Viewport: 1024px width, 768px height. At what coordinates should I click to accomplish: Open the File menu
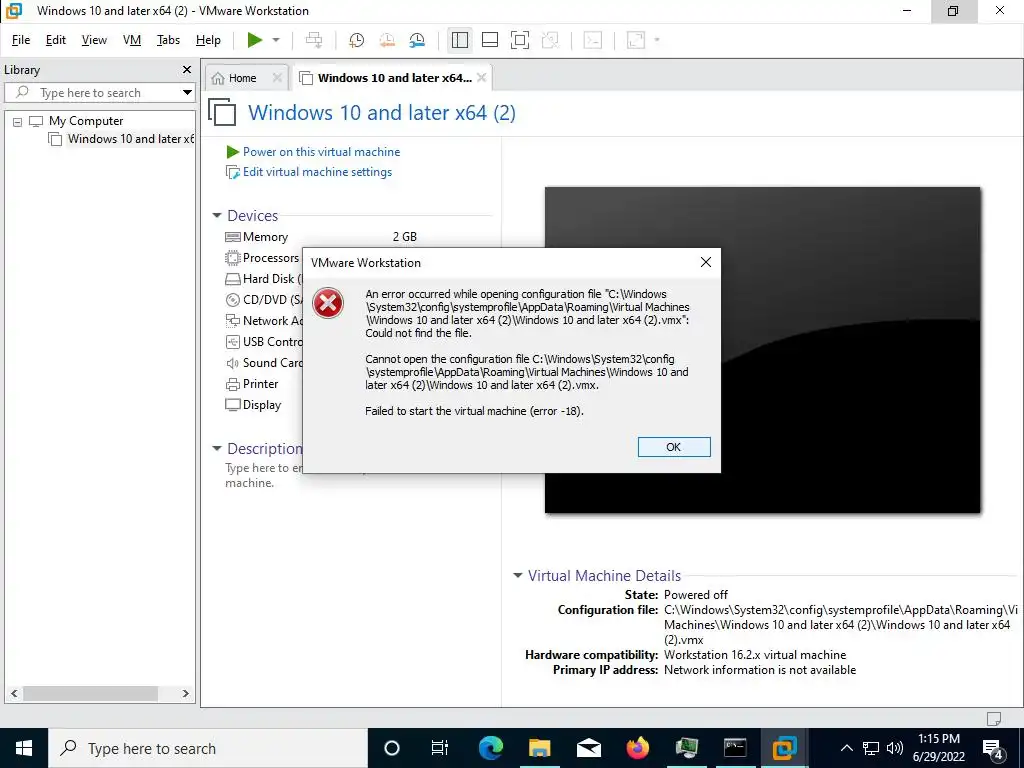[21, 40]
